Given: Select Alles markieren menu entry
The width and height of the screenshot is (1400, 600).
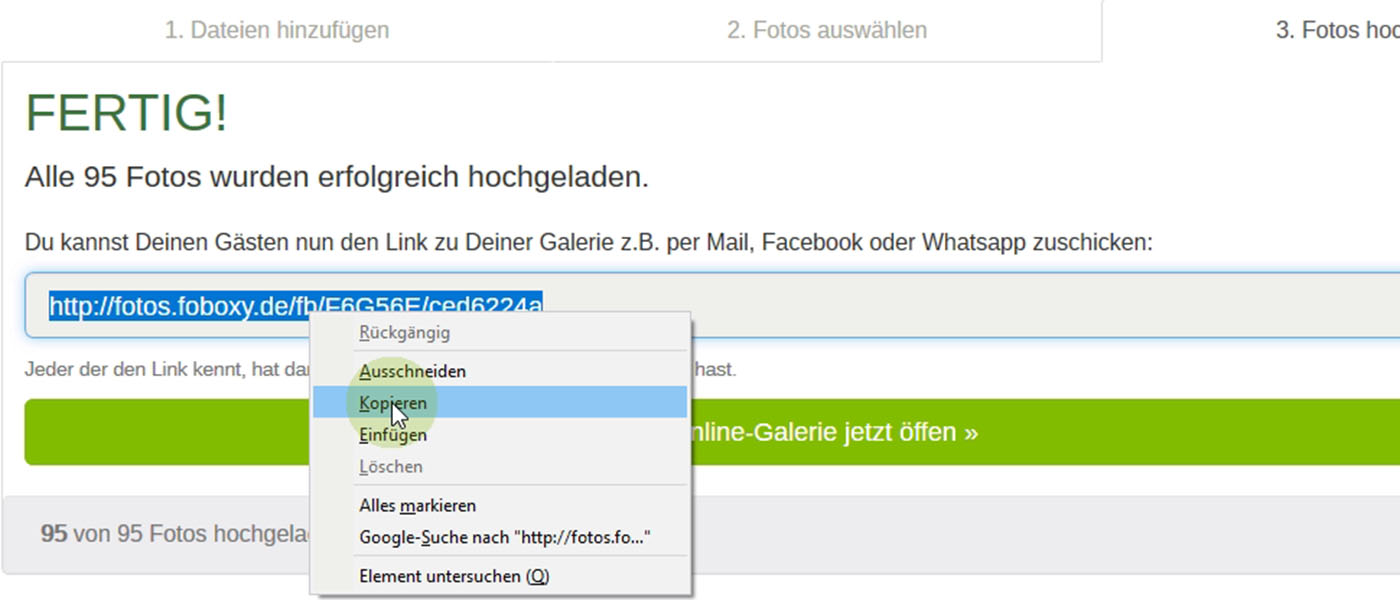Looking at the screenshot, I should click(x=417, y=506).
